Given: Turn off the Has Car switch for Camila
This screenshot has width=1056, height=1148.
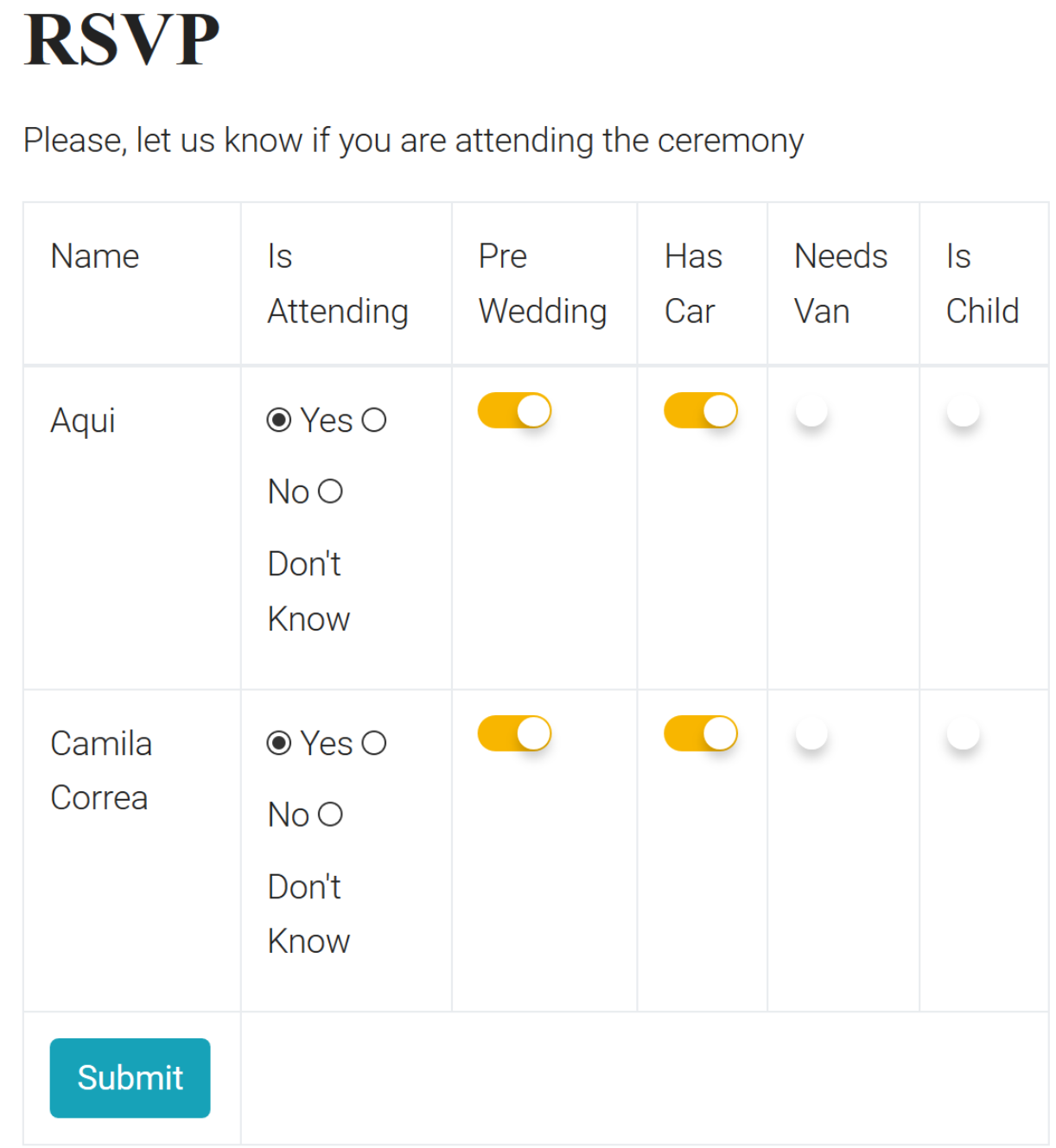Looking at the screenshot, I should [701, 732].
